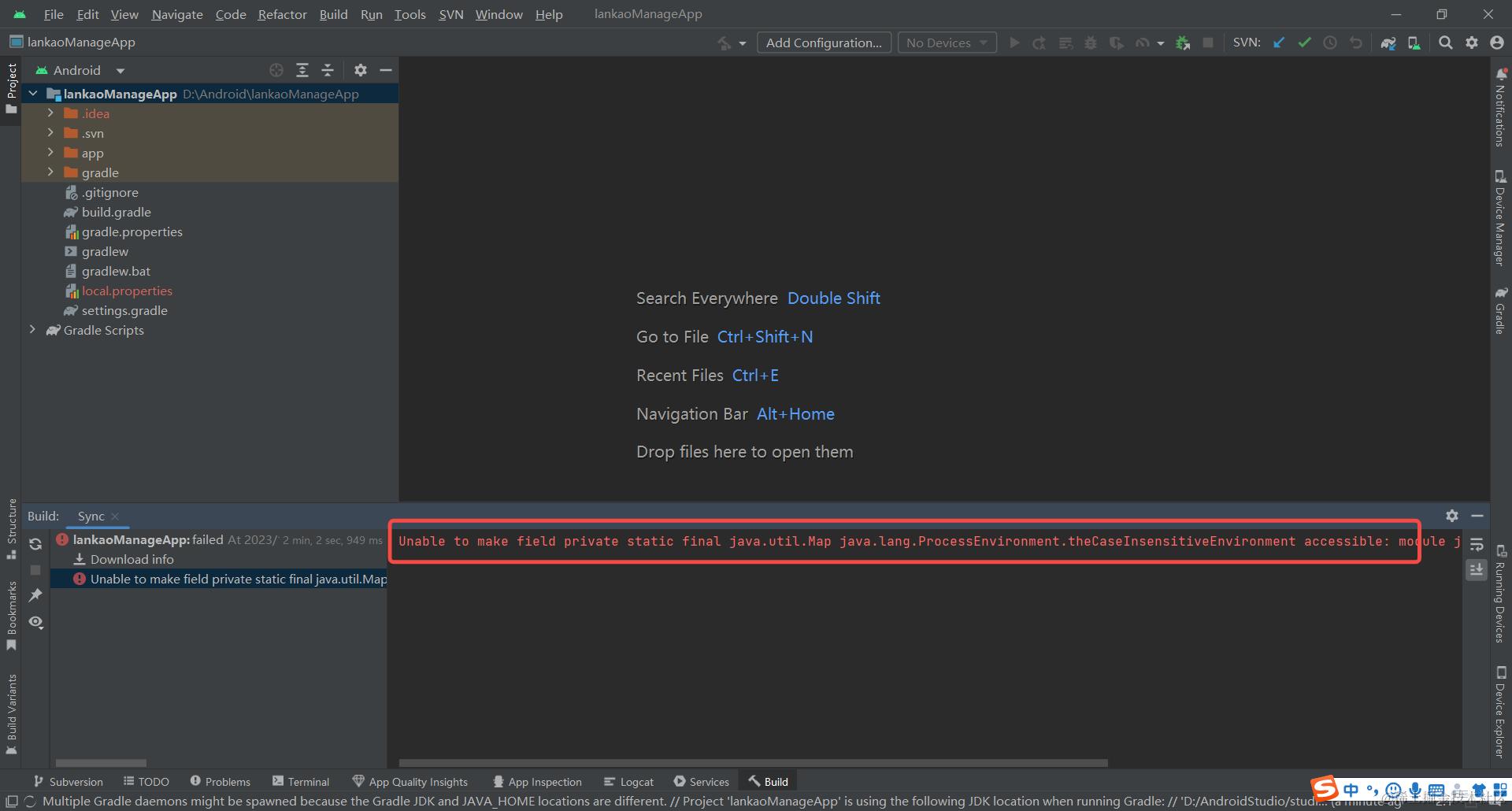This screenshot has width=1512, height=811.
Task: Hide the Project tool window
Action: 386,71
